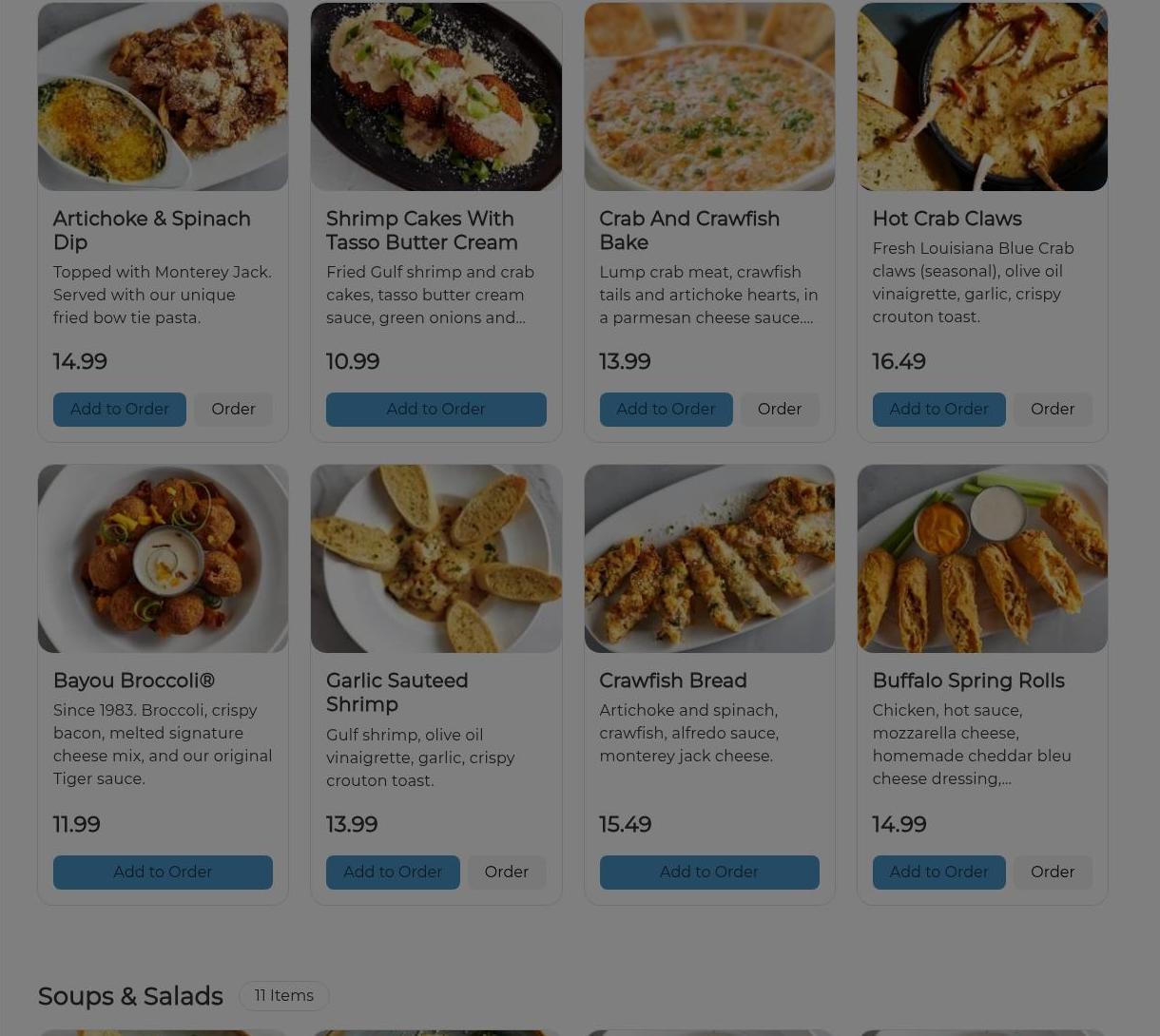
Task: Click Order button for Hot Crab Claws
Action: (x=1053, y=410)
